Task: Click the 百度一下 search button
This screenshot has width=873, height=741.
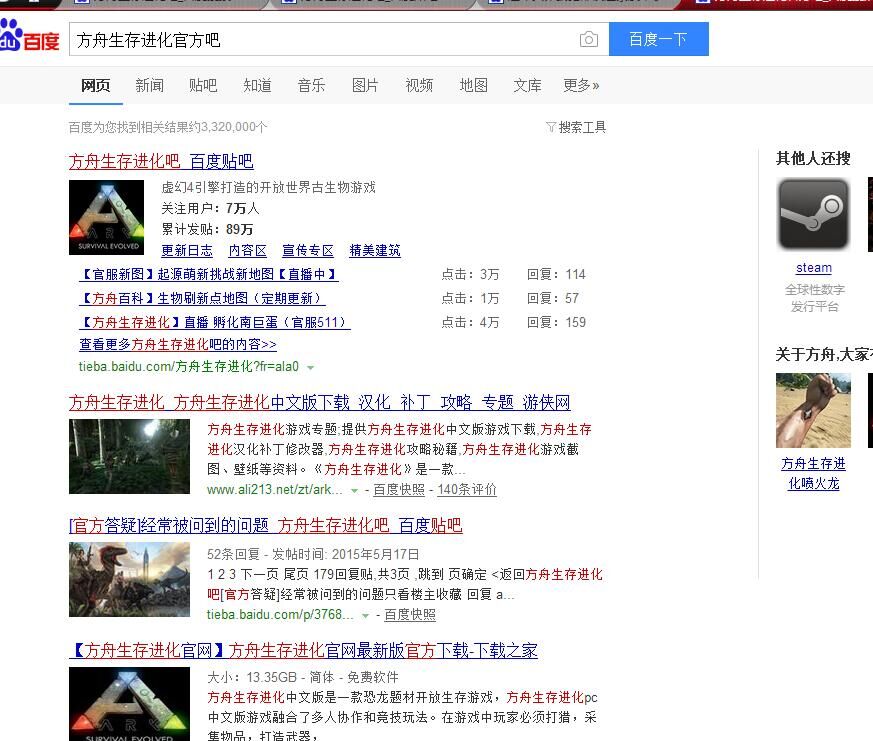Action: 659,39
